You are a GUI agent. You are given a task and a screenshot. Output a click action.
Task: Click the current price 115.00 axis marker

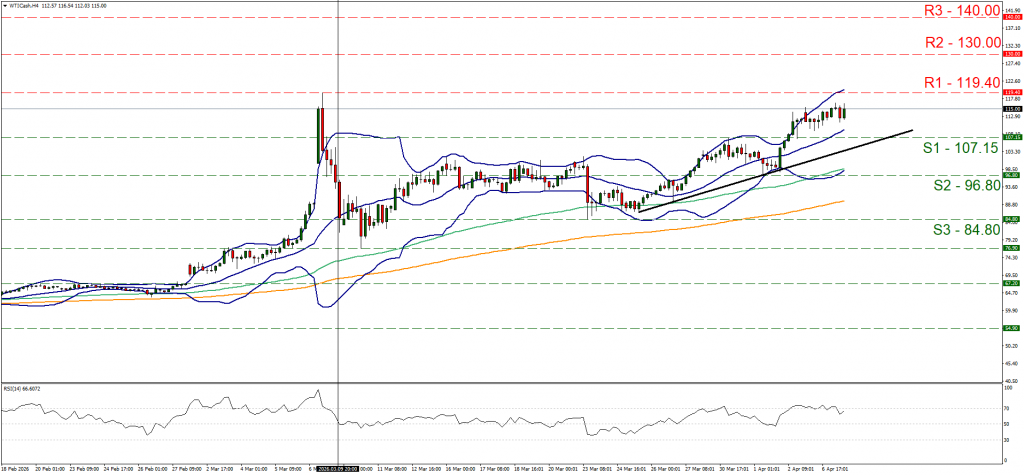tap(1012, 108)
